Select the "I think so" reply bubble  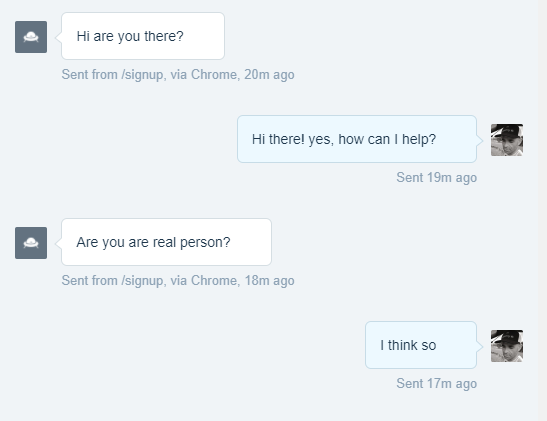421,345
